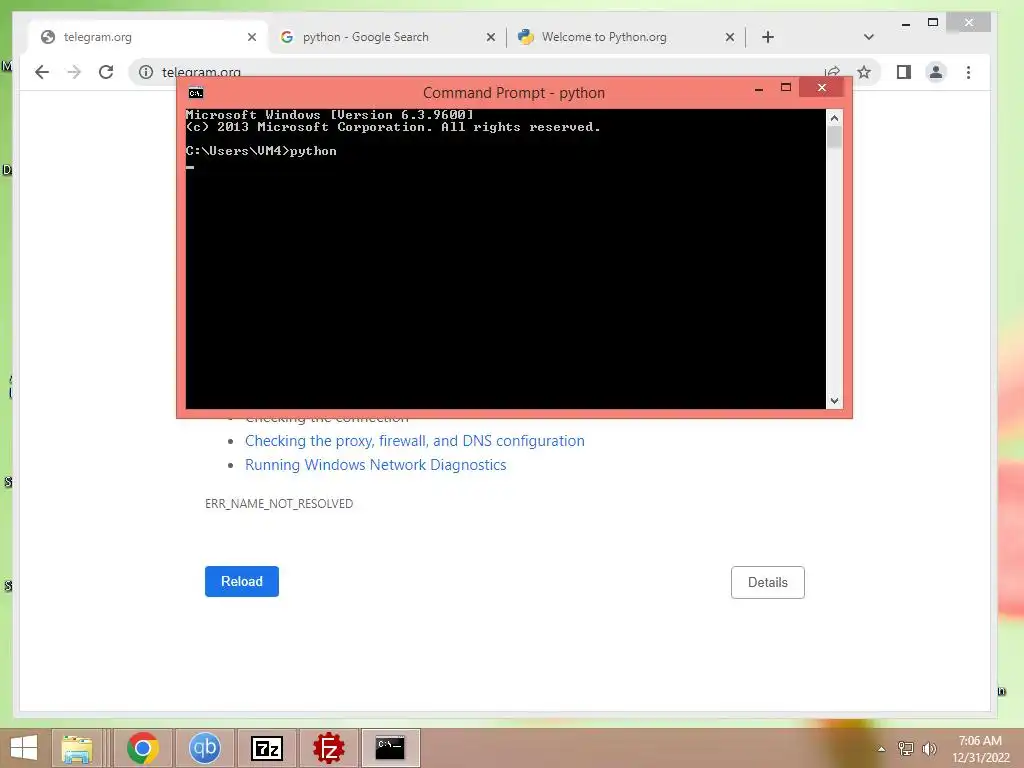The height and width of the screenshot is (768, 1024).
Task: Open volume control tray icon
Action: [x=929, y=748]
